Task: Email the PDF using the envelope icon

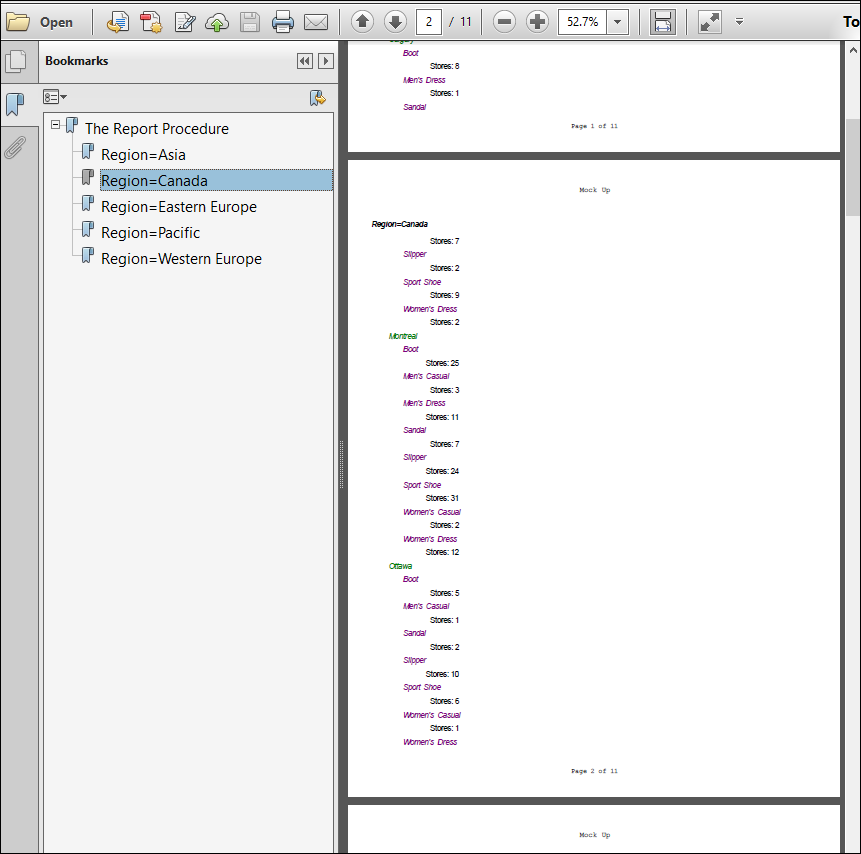Action: (x=316, y=21)
